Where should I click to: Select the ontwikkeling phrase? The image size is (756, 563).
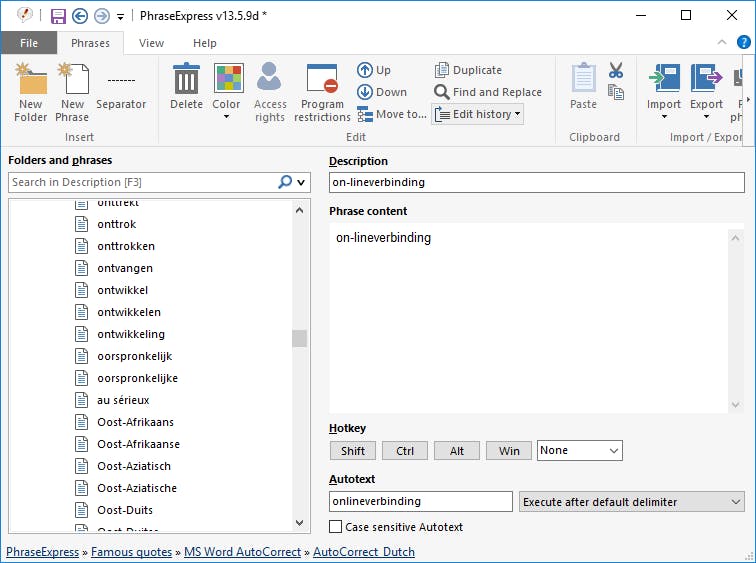pos(131,334)
